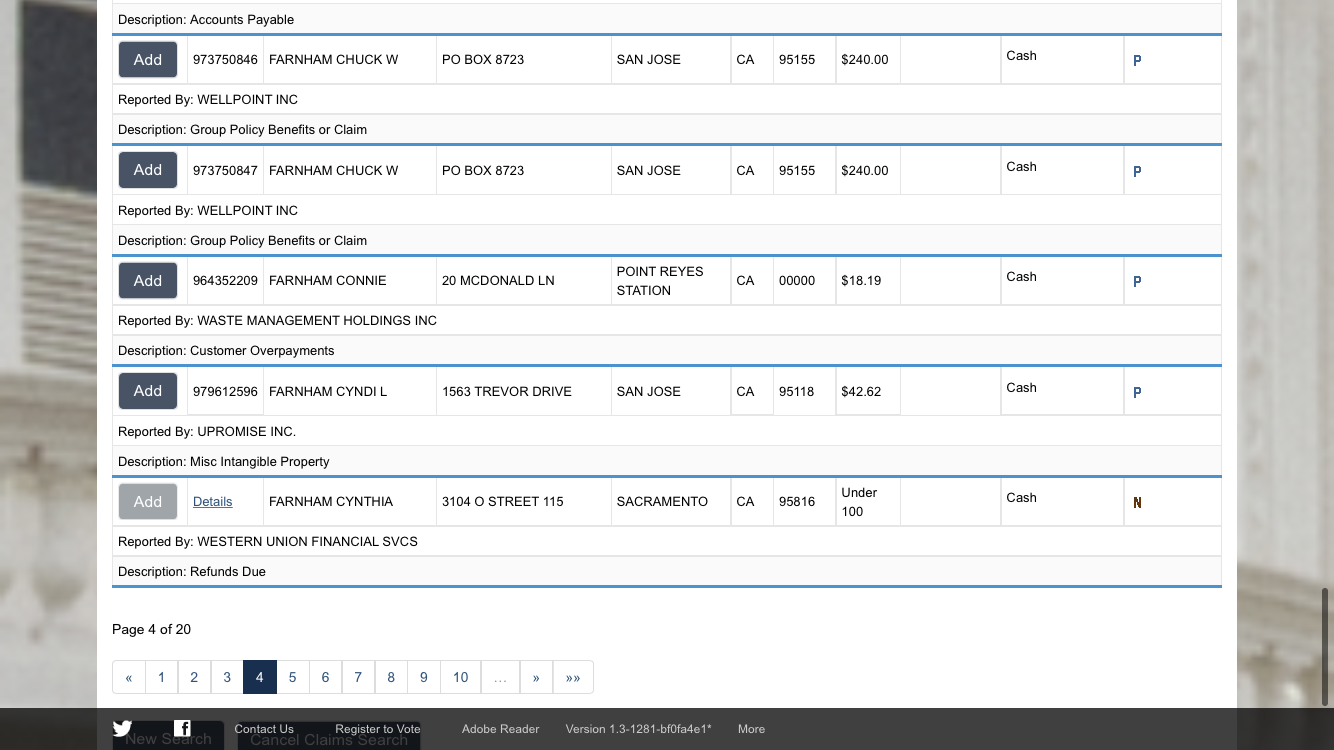Click the P status icon for property 973750847

1137,171
